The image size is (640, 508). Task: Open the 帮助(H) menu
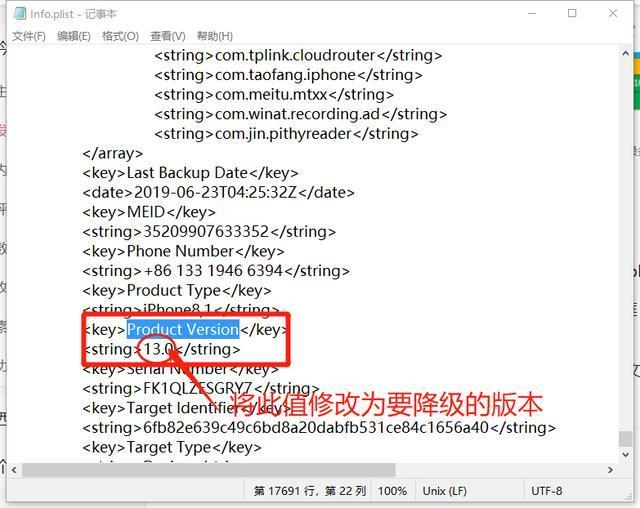215,36
